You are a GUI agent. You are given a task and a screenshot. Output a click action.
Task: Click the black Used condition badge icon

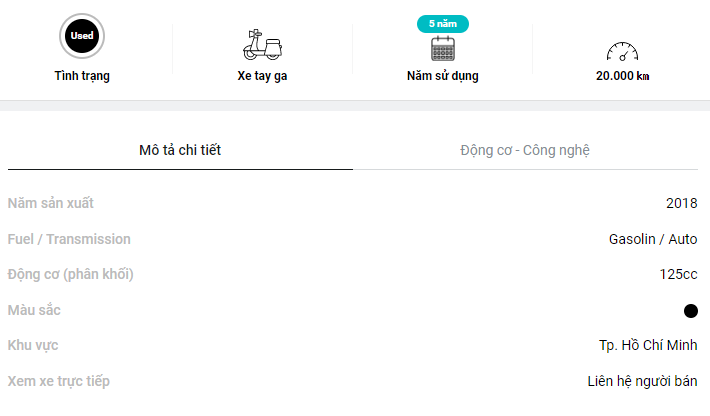[82, 36]
